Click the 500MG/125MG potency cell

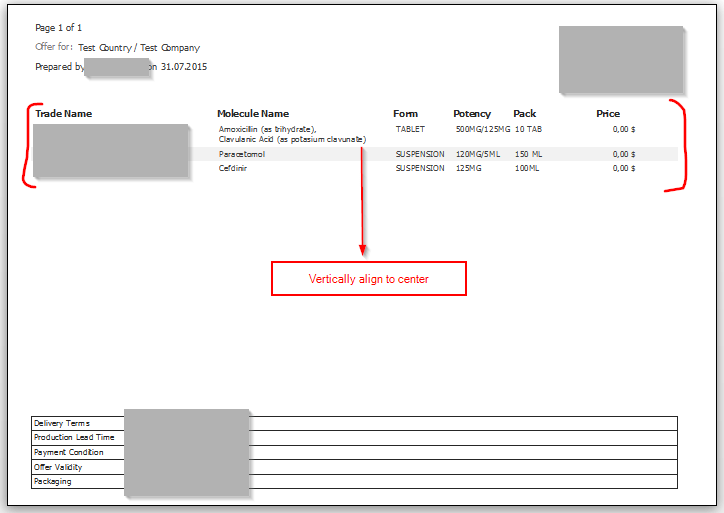(483, 129)
